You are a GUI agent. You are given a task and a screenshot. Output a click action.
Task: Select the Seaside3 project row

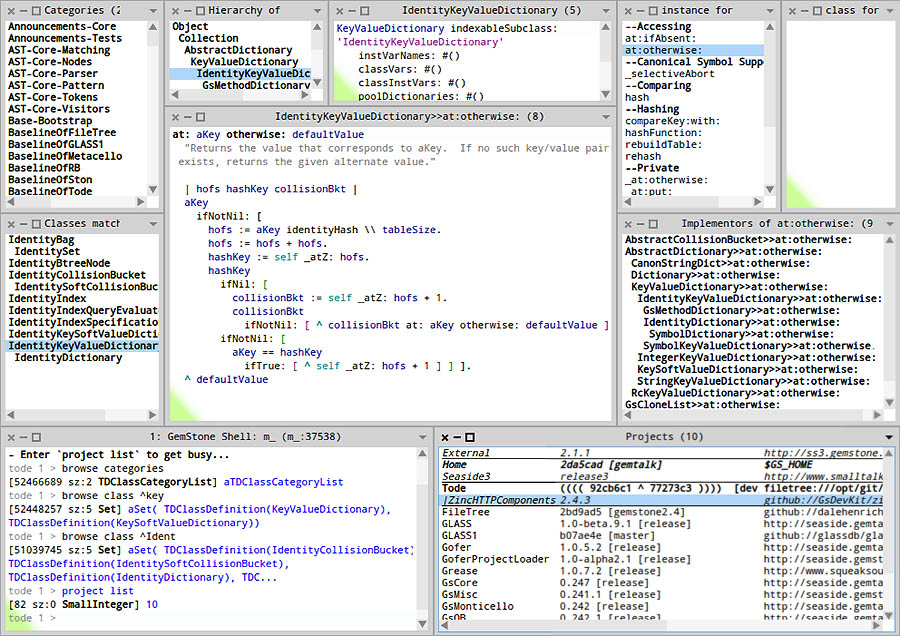(x=663, y=476)
